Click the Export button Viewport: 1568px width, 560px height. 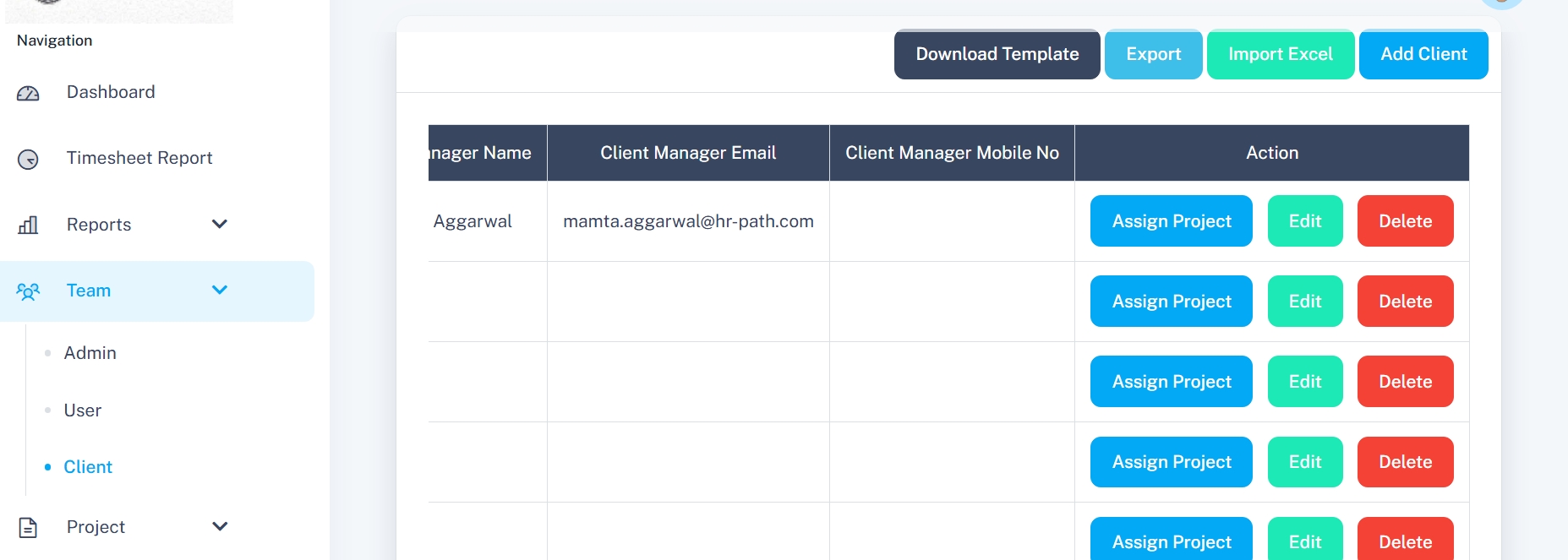pyautogui.click(x=1153, y=54)
